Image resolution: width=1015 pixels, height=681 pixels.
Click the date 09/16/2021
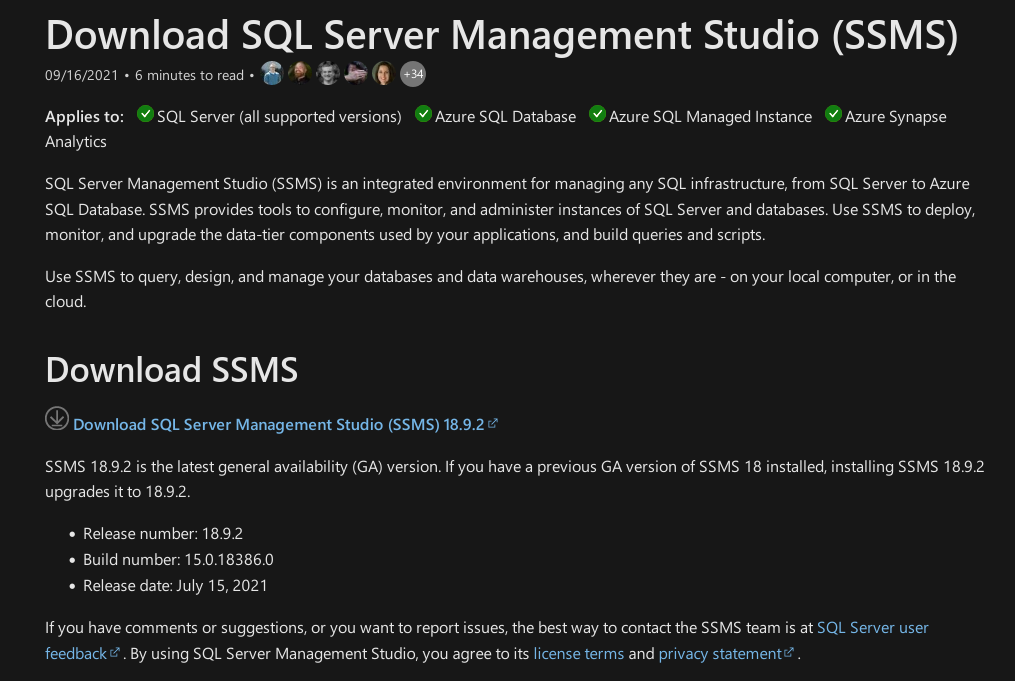click(82, 75)
